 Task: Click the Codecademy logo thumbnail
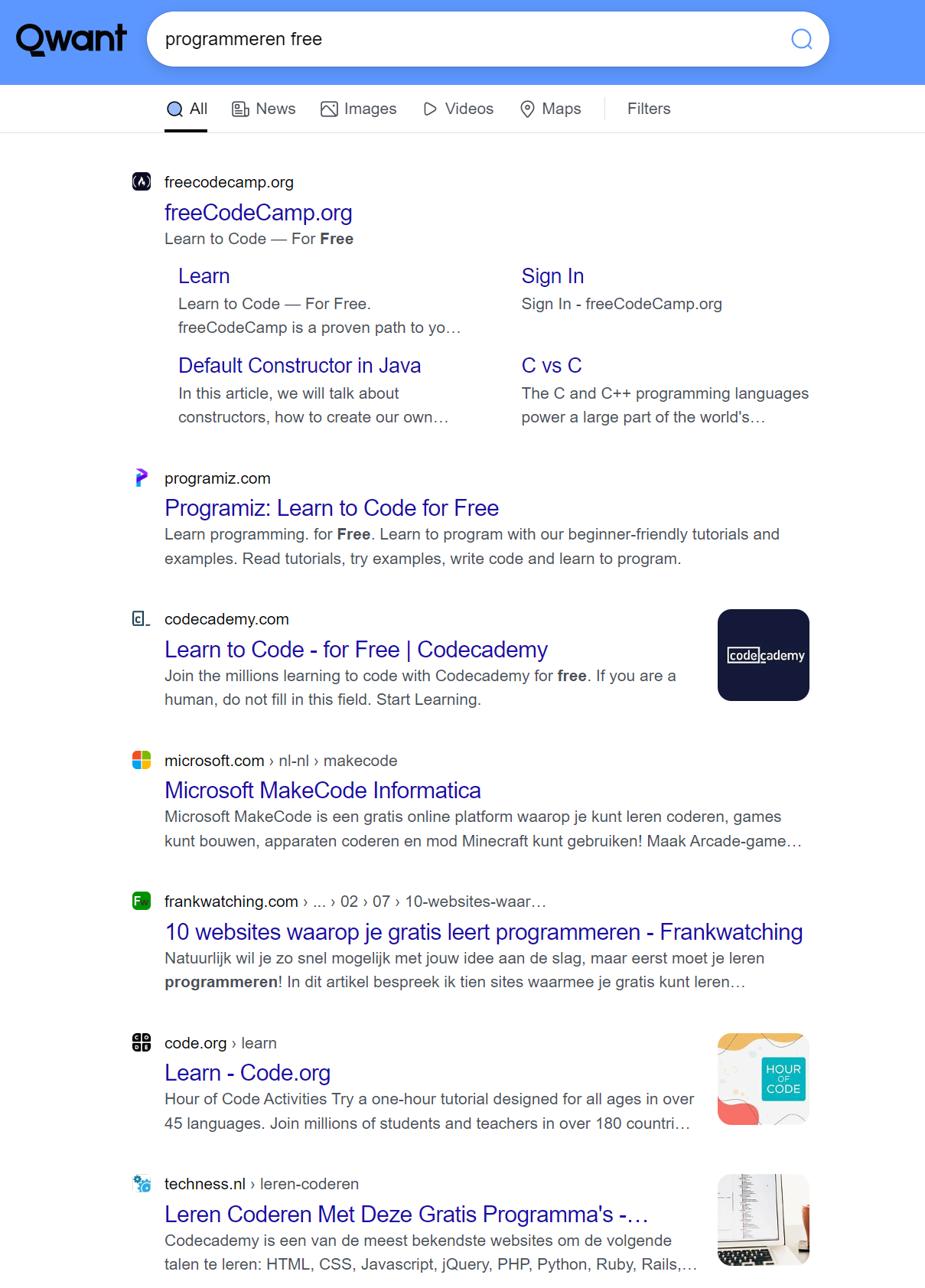click(x=764, y=655)
